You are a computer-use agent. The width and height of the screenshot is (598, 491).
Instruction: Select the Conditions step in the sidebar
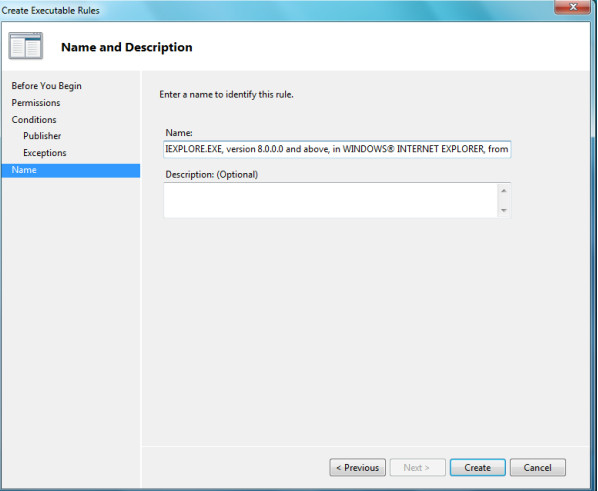click(34, 119)
